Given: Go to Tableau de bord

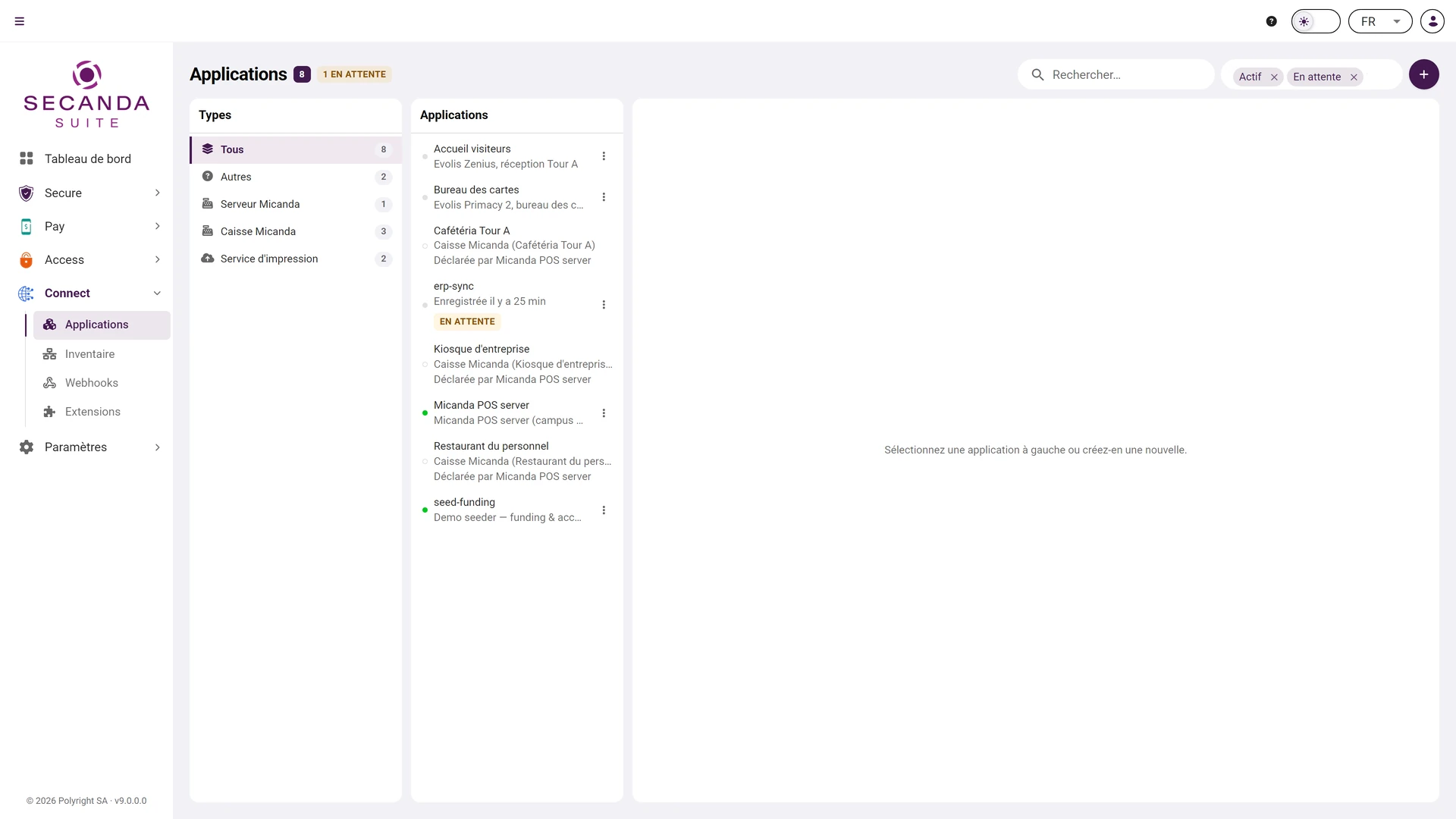Looking at the screenshot, I should click(x=88, y=158).
